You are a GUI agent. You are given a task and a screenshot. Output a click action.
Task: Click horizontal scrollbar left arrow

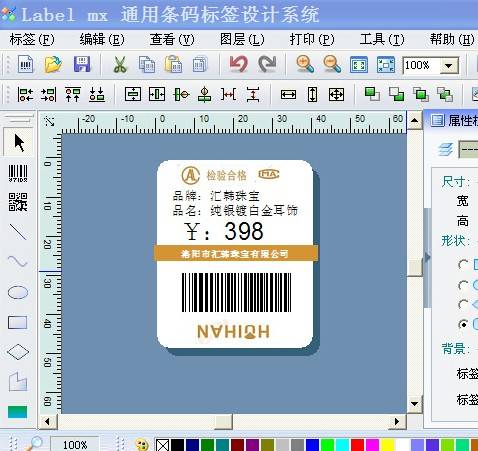click(47, 422)
